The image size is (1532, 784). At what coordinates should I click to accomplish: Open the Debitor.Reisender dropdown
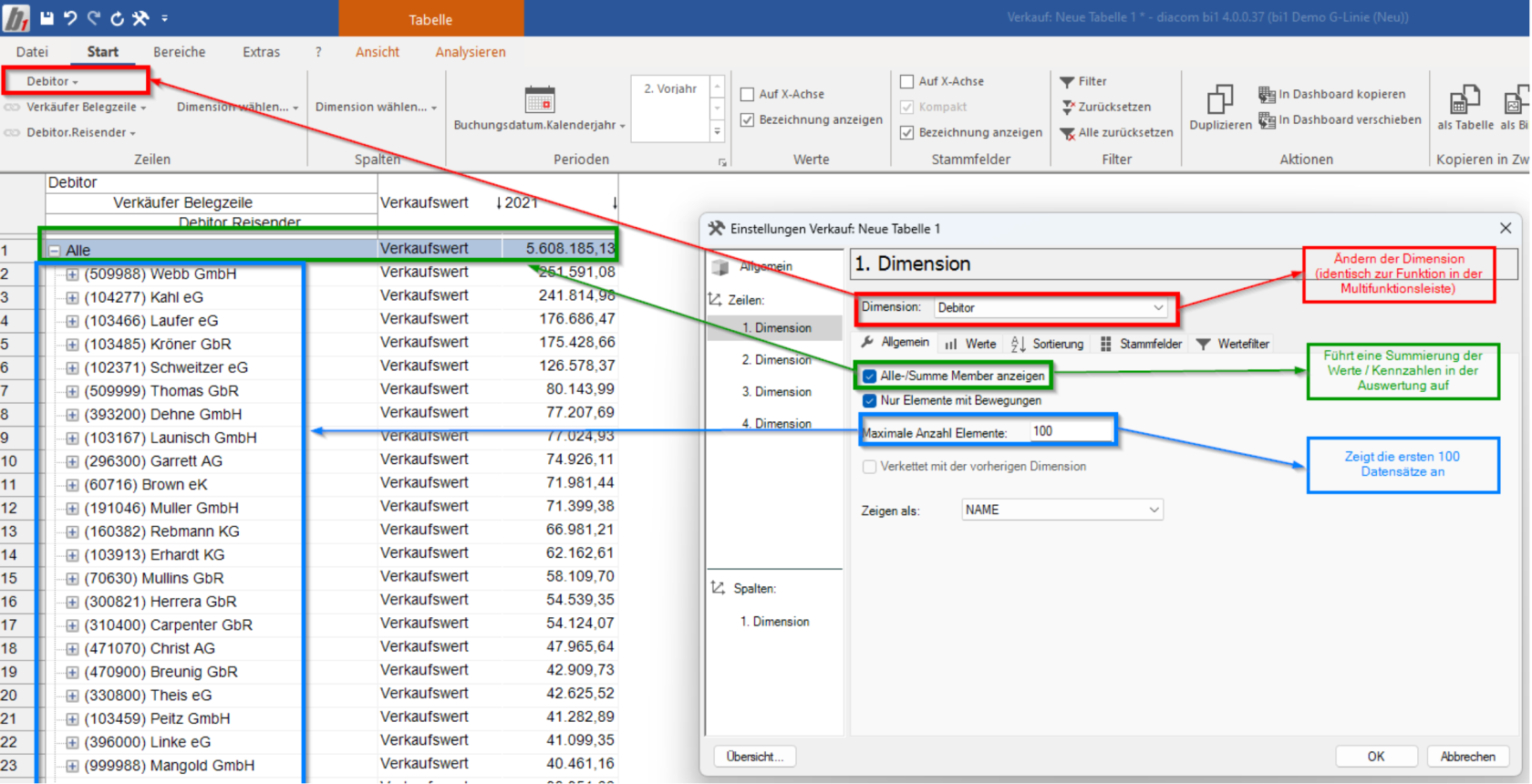80,132
